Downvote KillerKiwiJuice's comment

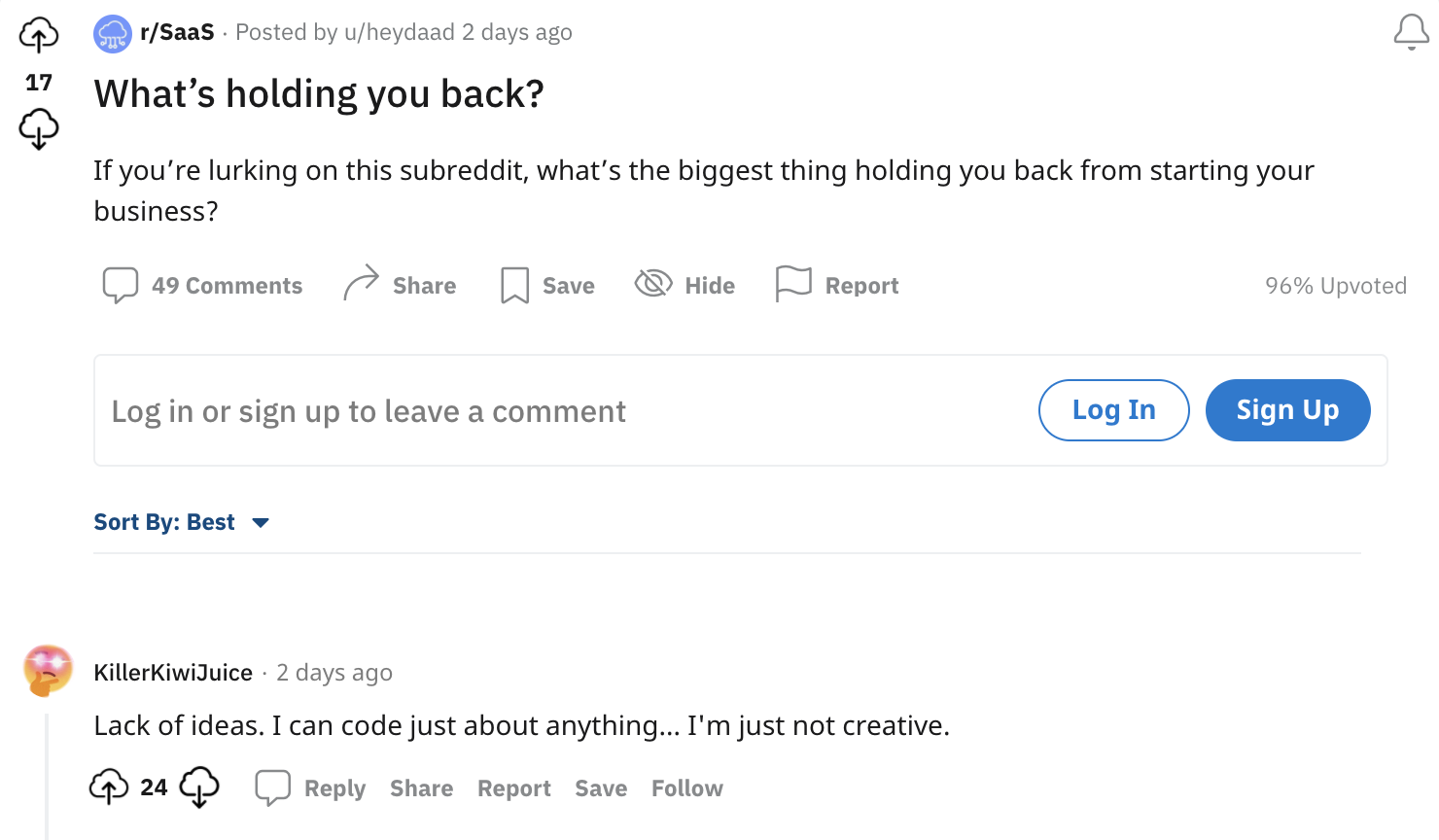tap(199, 787)
